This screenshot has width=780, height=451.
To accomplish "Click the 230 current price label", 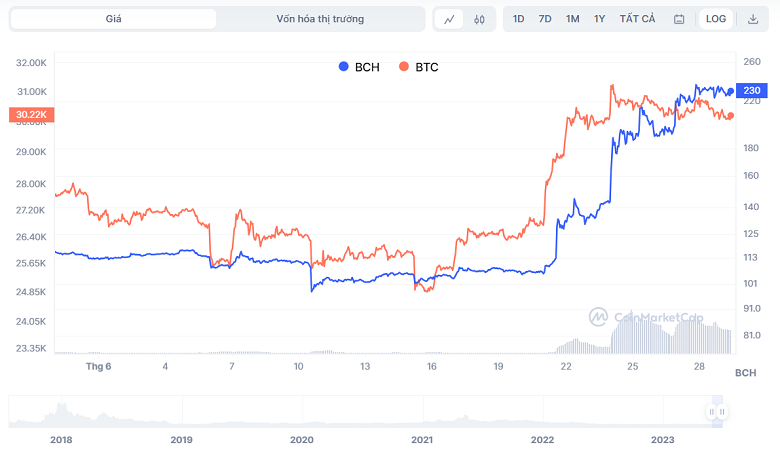I will pos(752,91).
